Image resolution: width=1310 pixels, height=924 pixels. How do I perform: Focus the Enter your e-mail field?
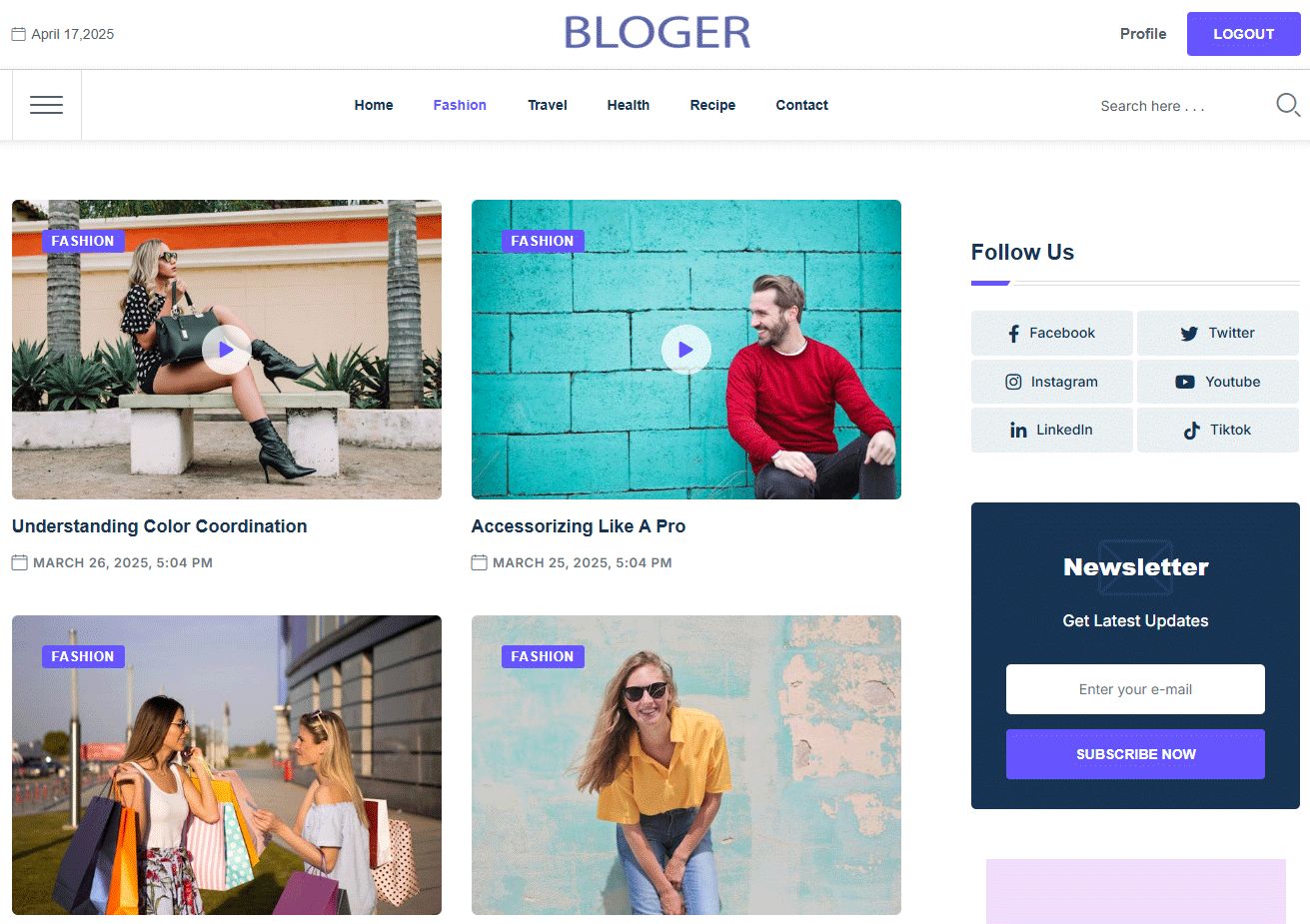(x=1135, y=689)
